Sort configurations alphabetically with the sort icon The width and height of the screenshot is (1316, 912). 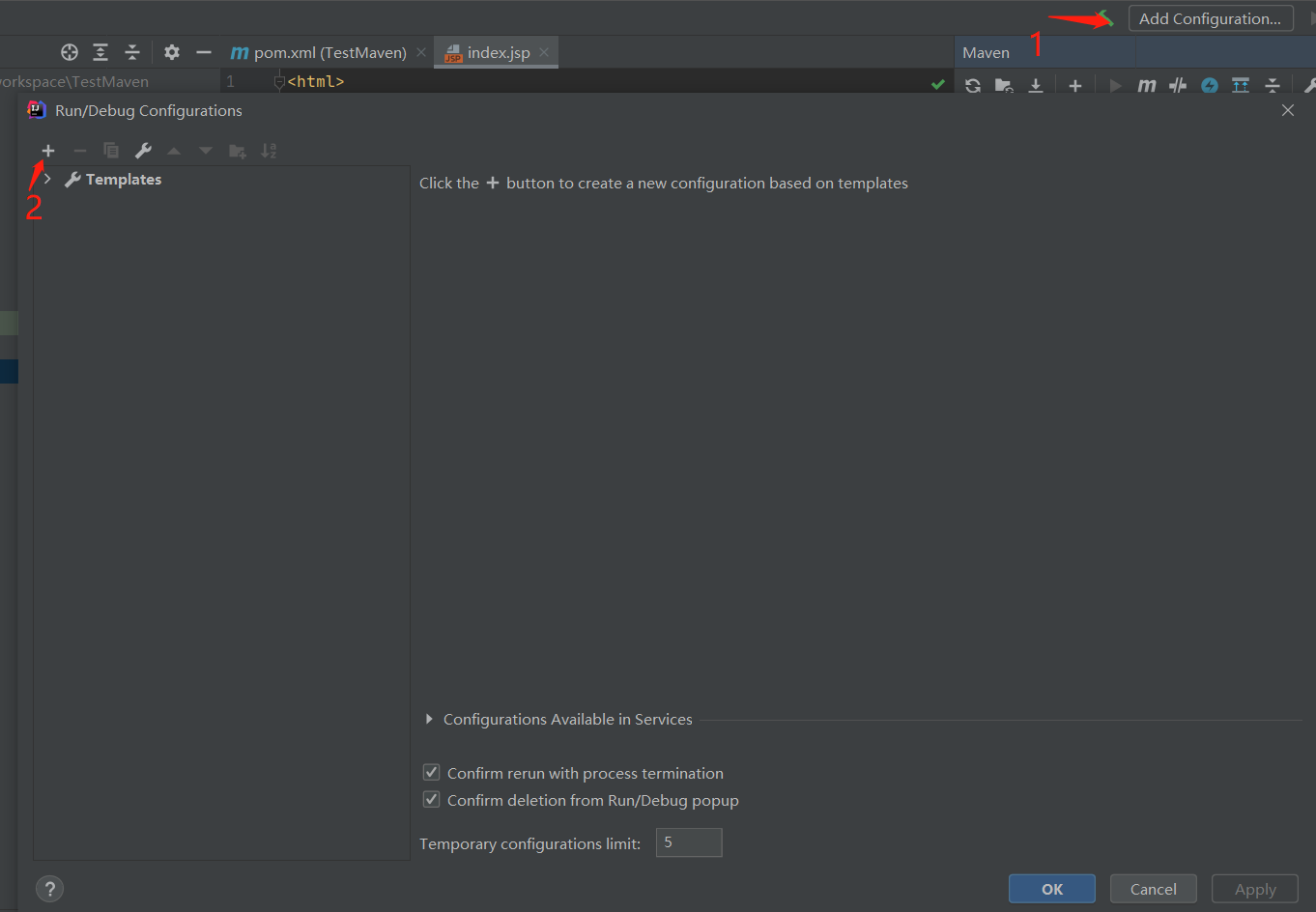269,151
